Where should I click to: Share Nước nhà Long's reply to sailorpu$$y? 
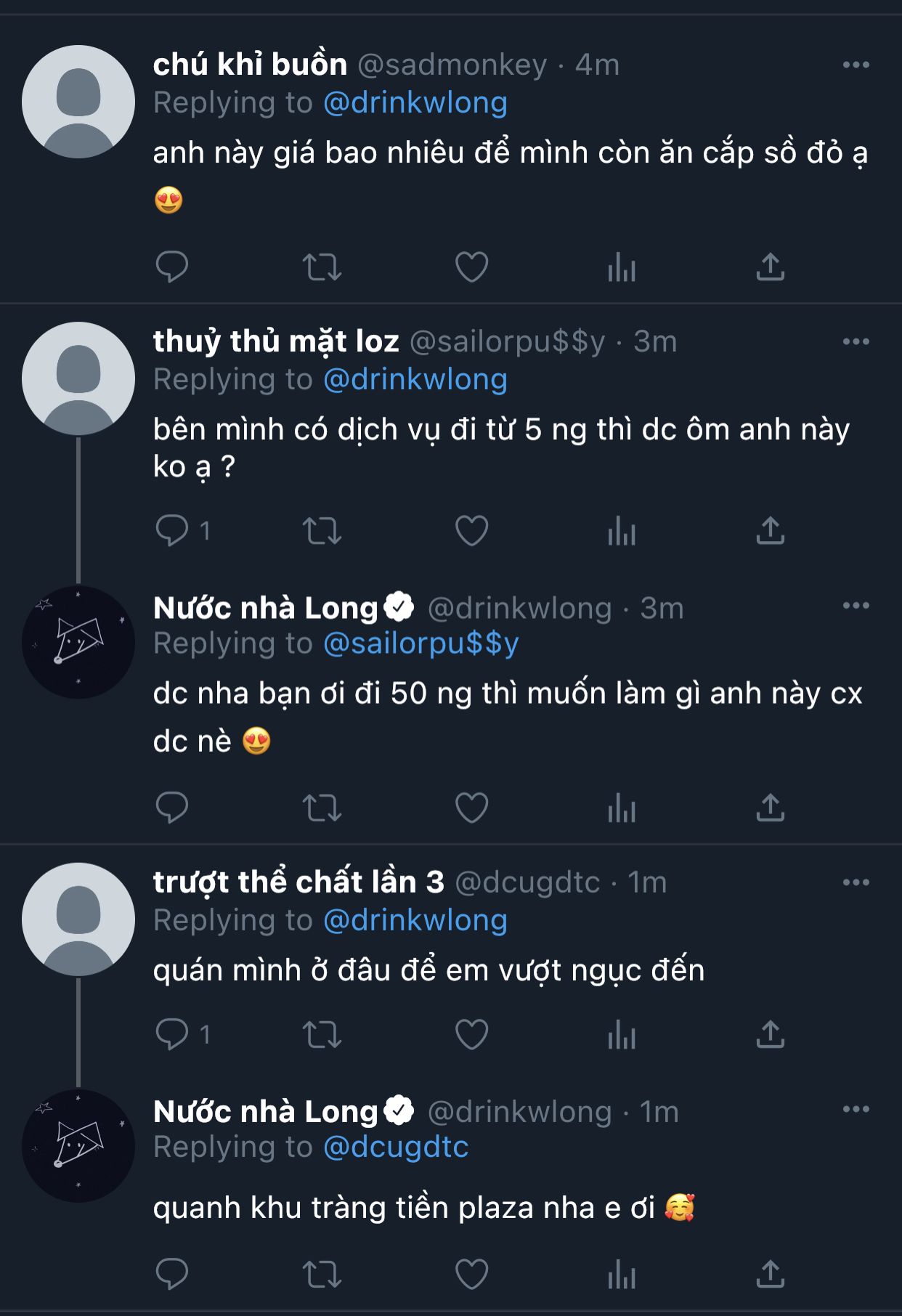[771, 808]
